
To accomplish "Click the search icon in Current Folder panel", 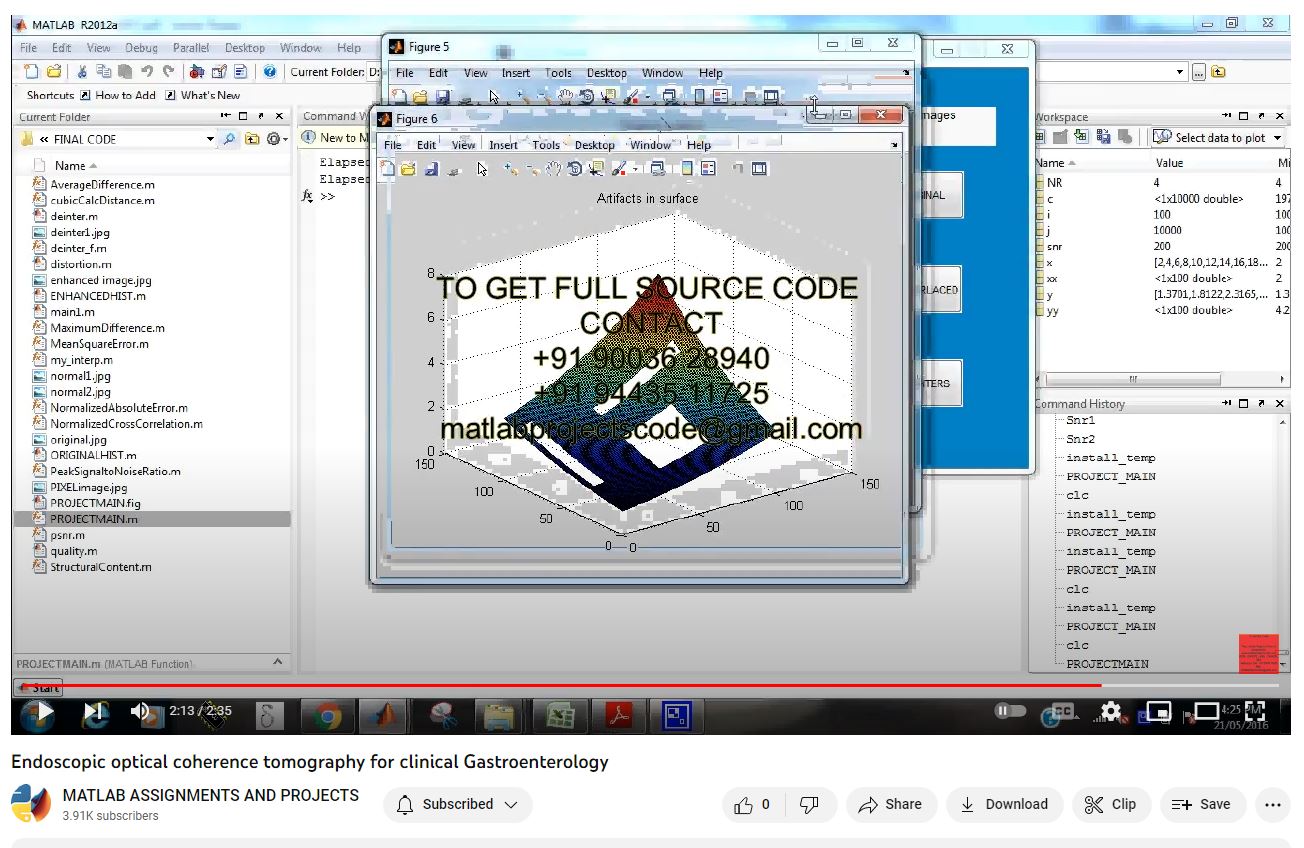I will [x=230, y=139].
